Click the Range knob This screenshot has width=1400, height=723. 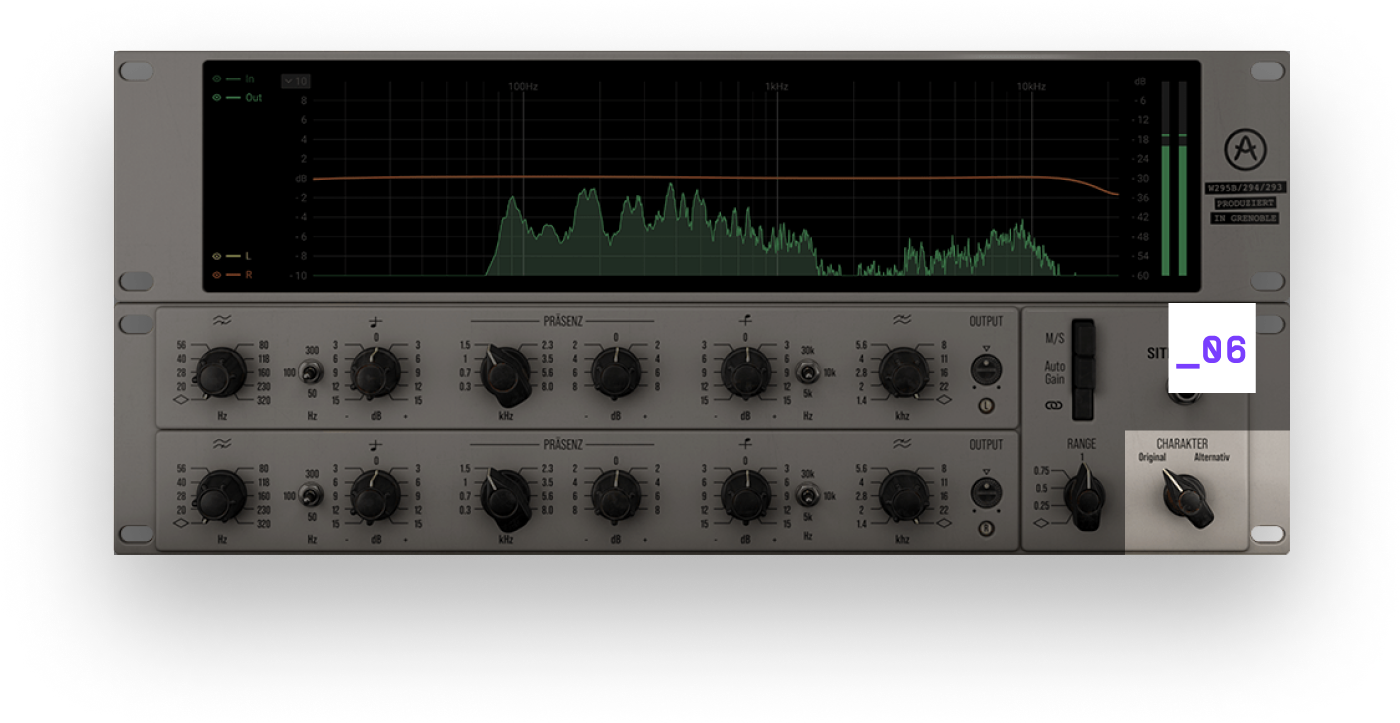(x=1084, y=495)
